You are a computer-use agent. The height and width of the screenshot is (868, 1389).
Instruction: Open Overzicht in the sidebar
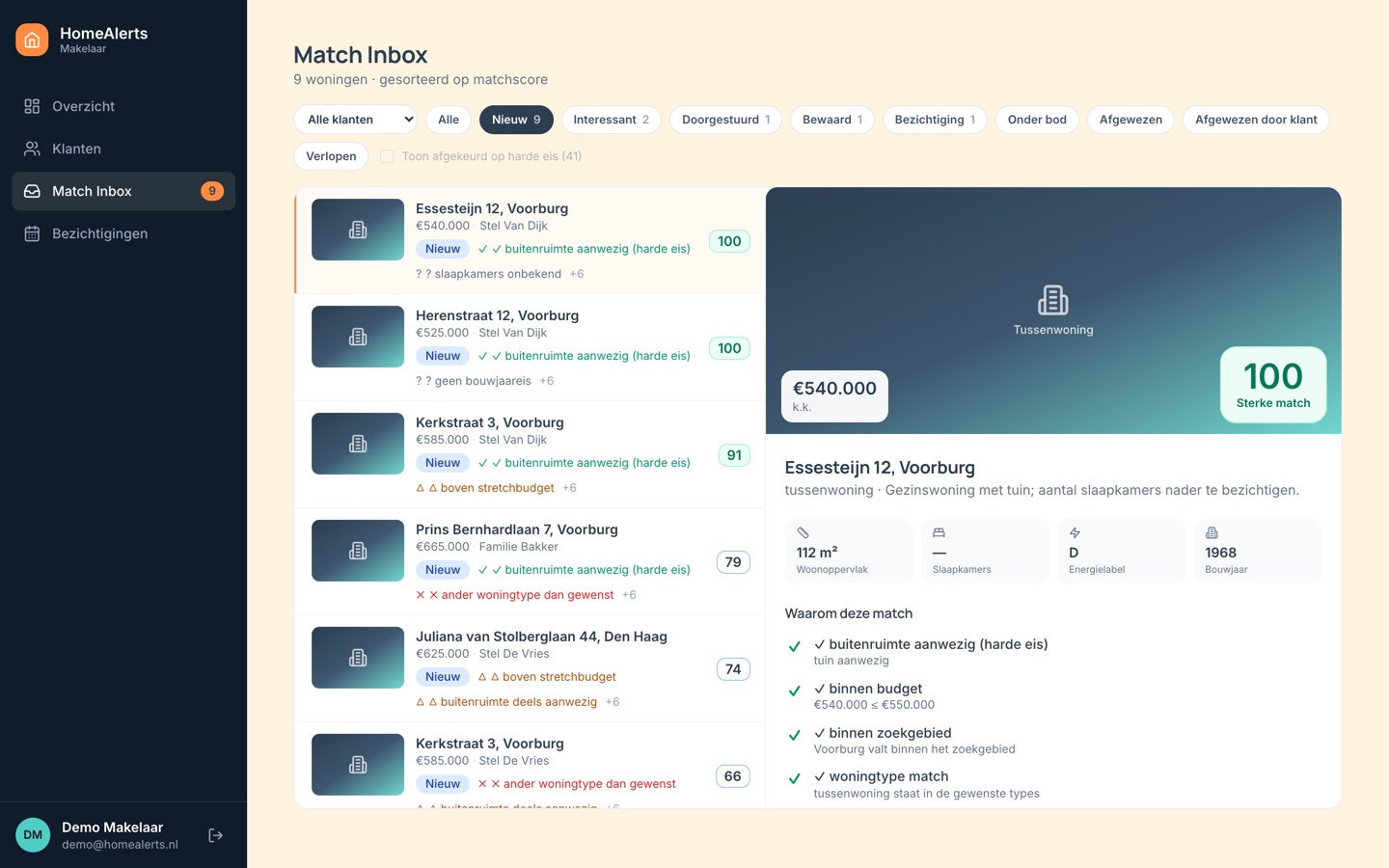pos(123,106)
